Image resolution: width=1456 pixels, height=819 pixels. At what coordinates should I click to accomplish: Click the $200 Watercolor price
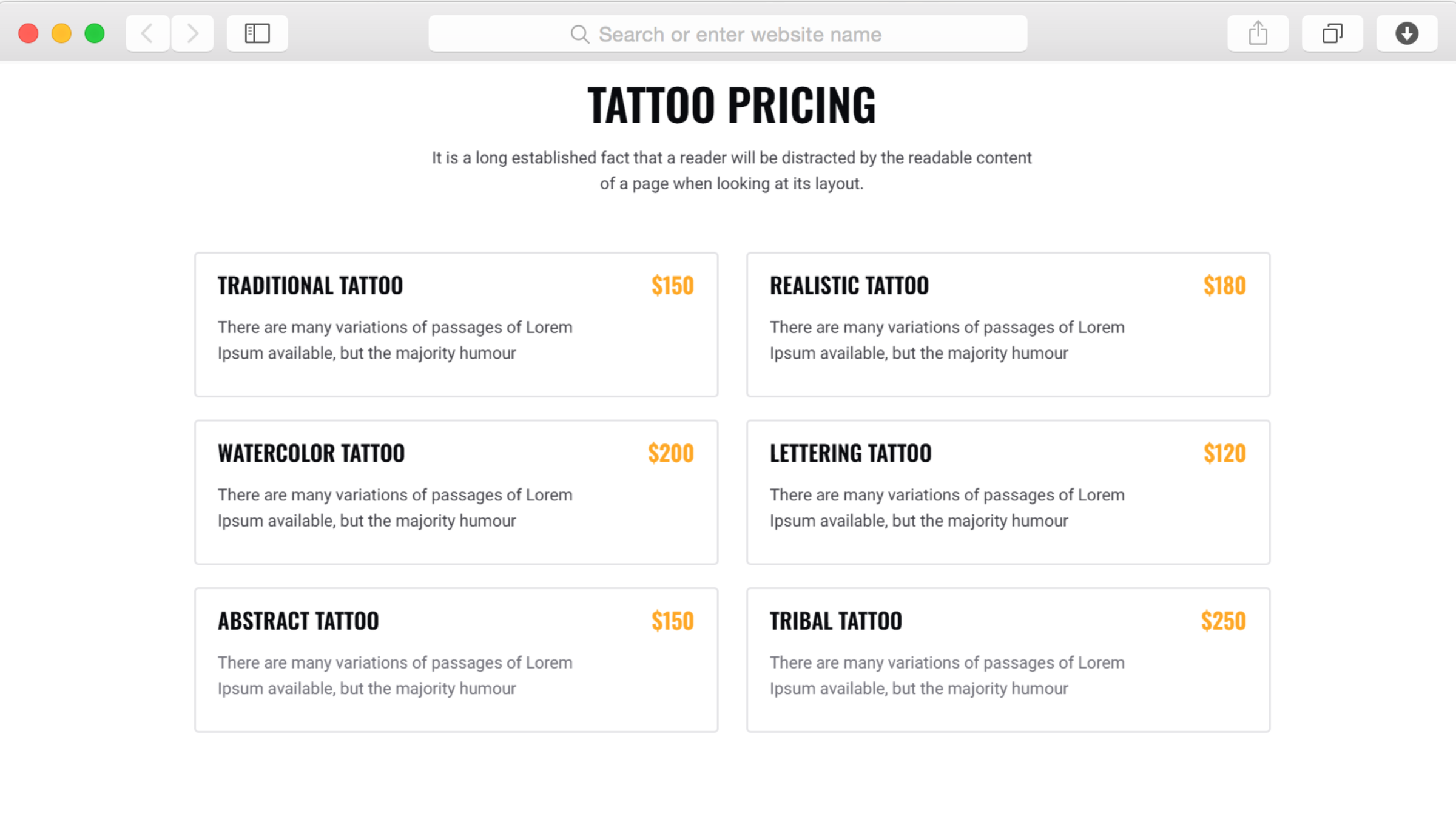[x=670, y=453]
